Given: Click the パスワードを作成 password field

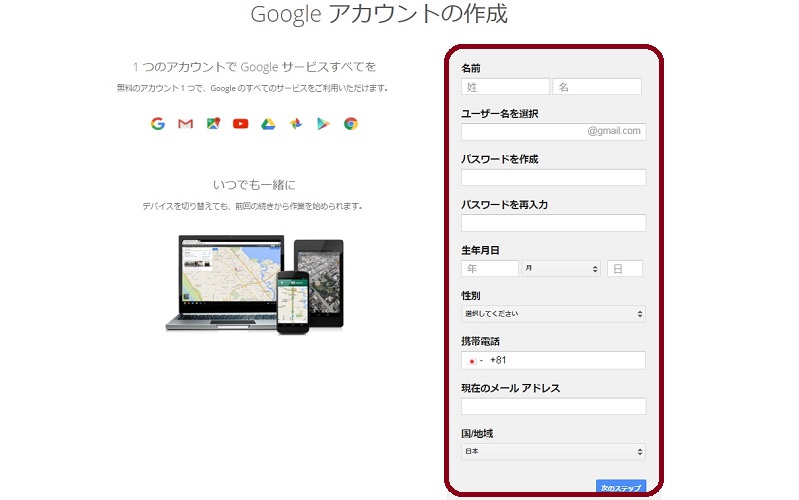Looking at the screenshot, I should (x=553, y=177).
